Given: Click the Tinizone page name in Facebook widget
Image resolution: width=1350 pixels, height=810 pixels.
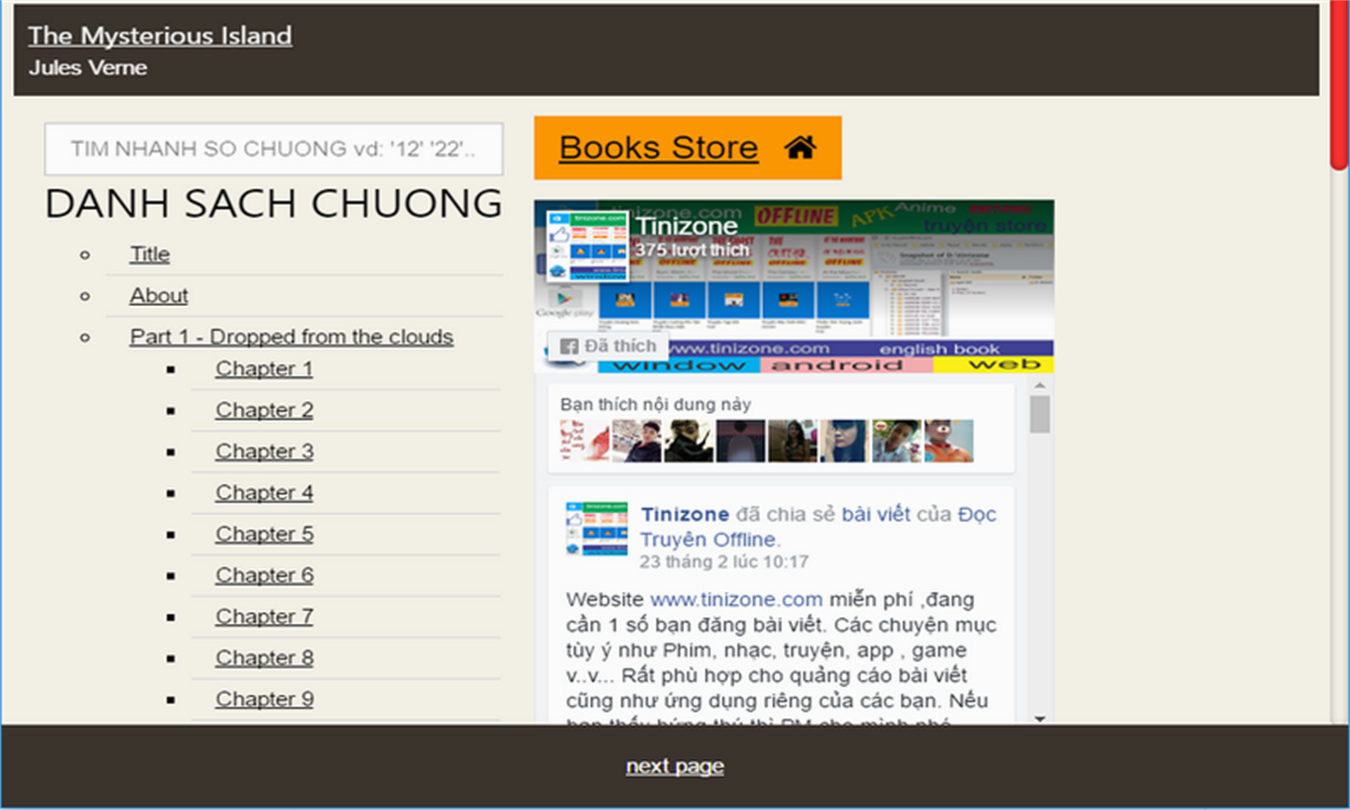Looking at the screenshot, I should (x=687, y=226).
